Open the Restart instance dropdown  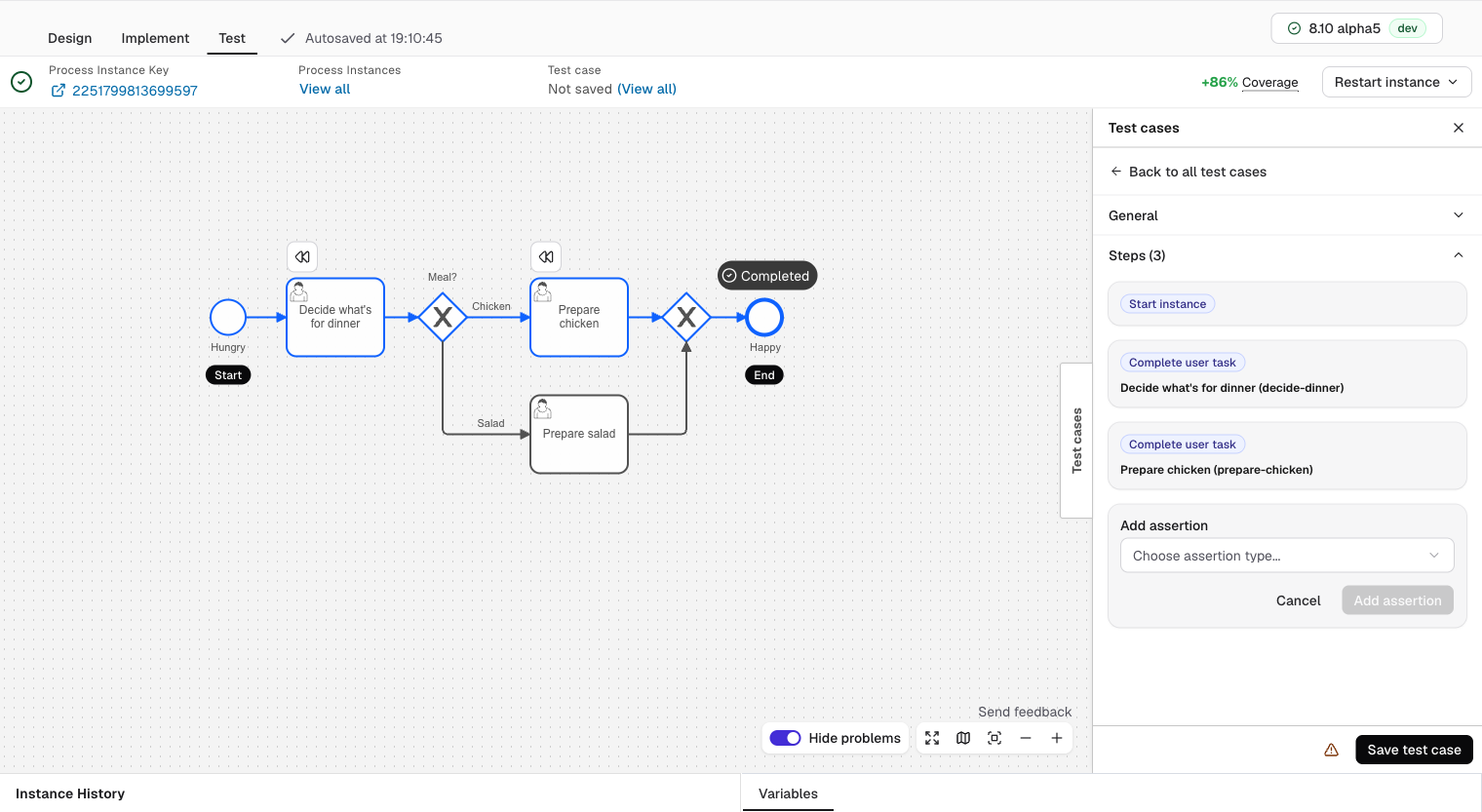coord(1396,82)
